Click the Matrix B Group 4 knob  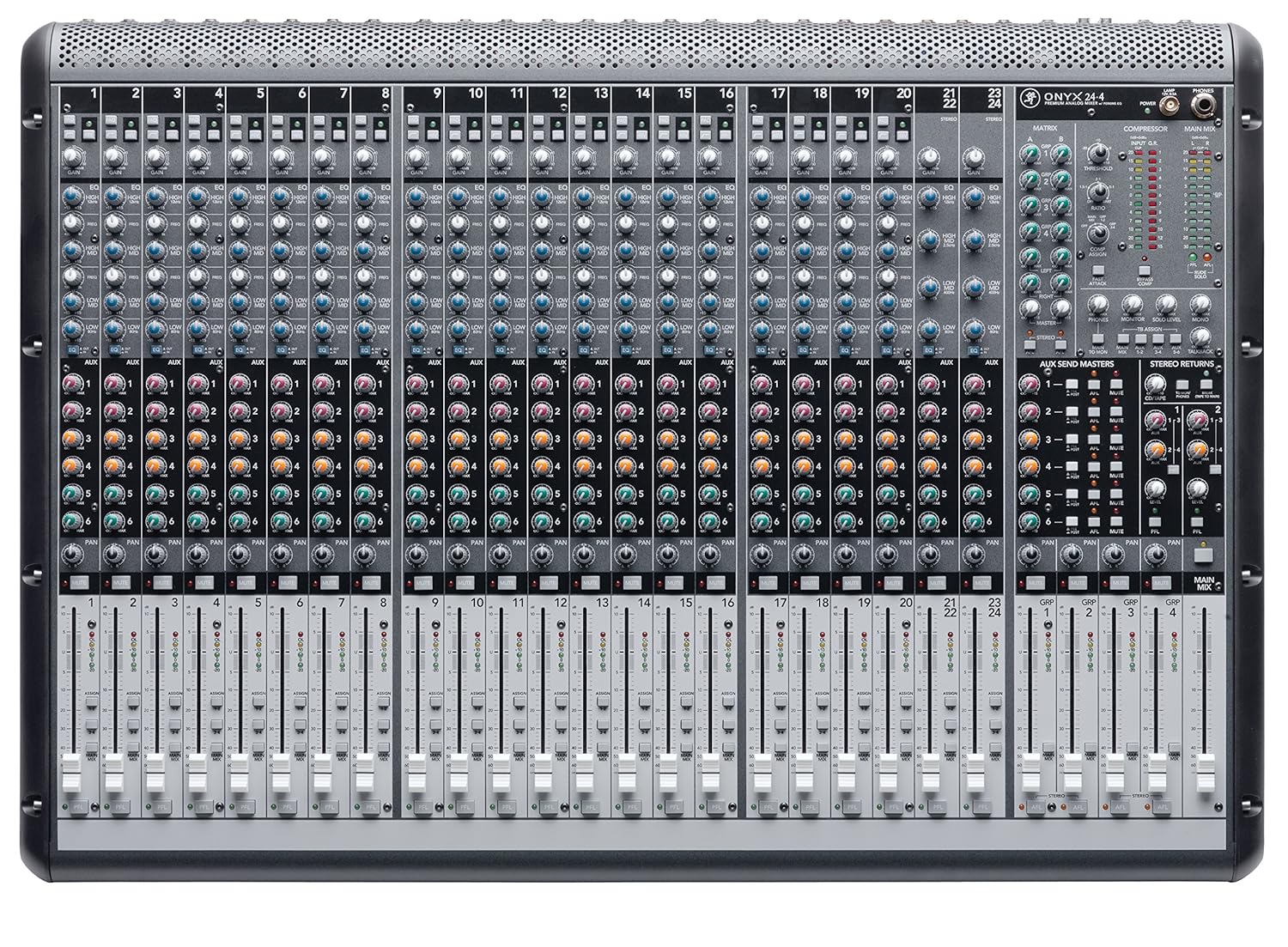point(1062,231)
